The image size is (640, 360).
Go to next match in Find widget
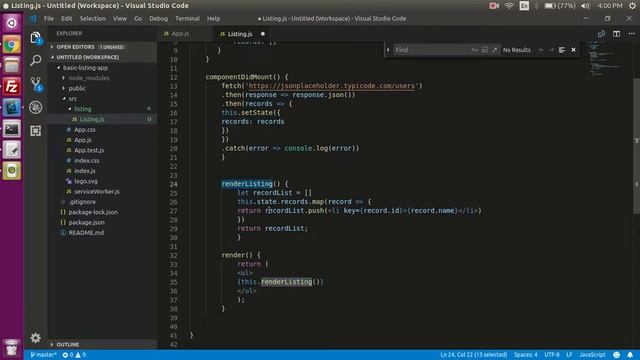[x=551, y=50]
